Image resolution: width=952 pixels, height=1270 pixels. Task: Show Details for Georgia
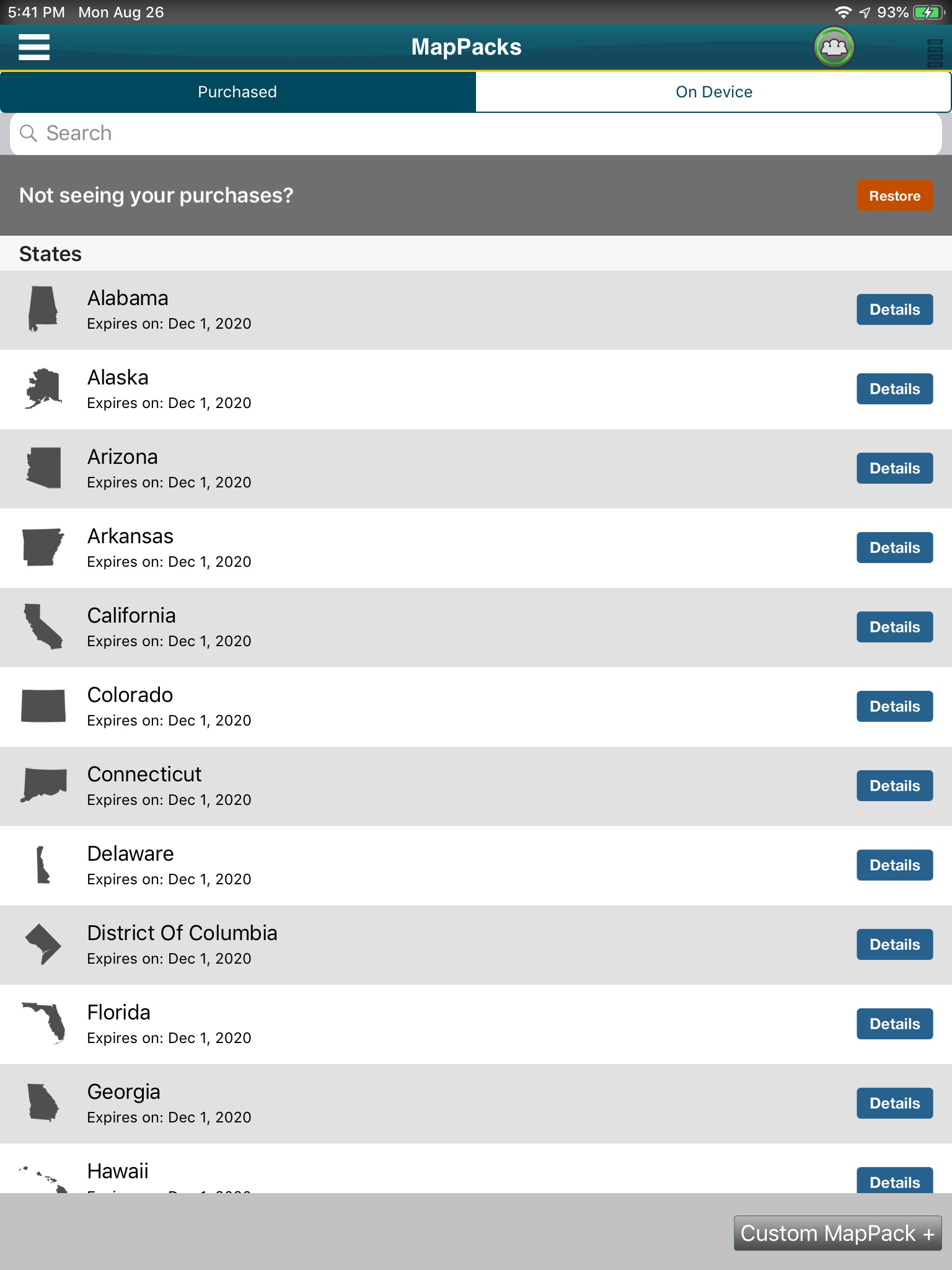894,1103
